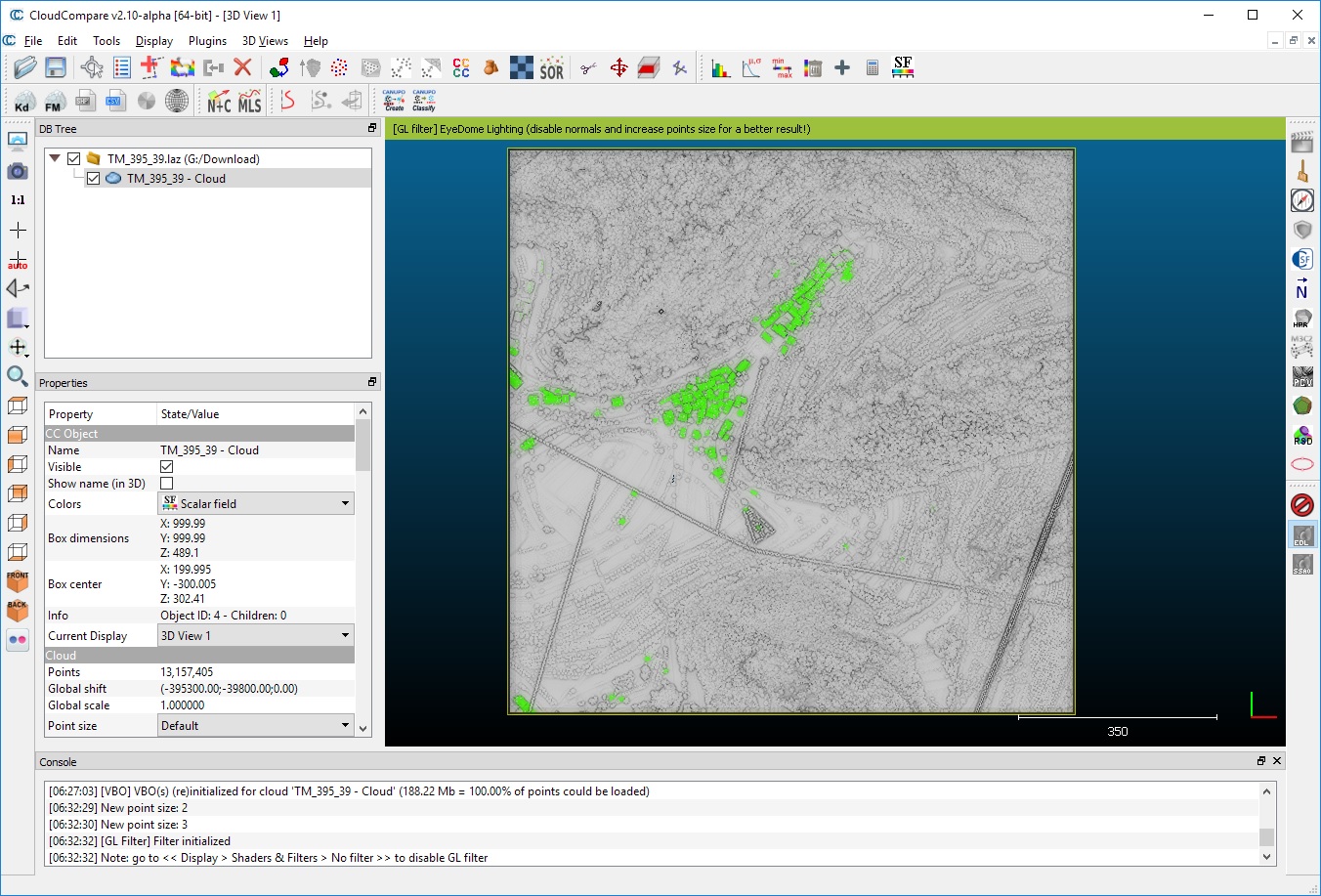This screenshot has height=896, width=1321.
Task: Click the Properties panel scroll down arrow
Action: pos(363,728)
